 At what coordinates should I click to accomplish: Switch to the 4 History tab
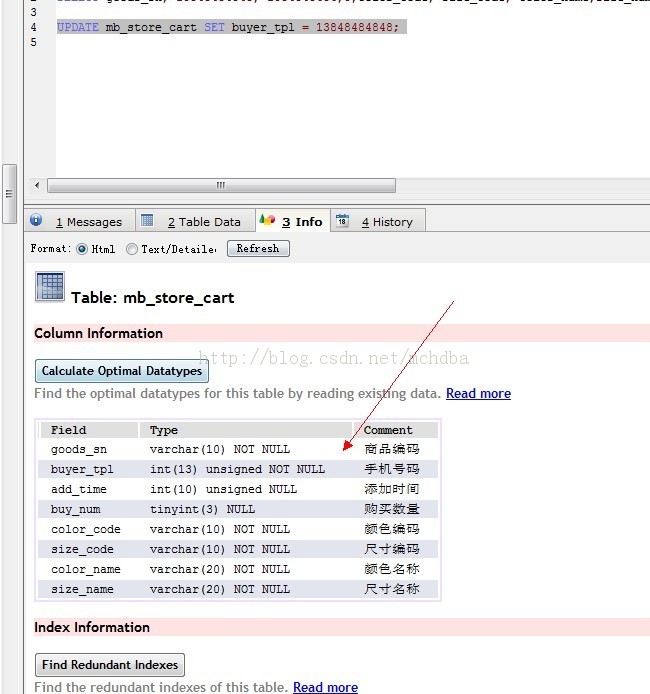coord(378,220)
